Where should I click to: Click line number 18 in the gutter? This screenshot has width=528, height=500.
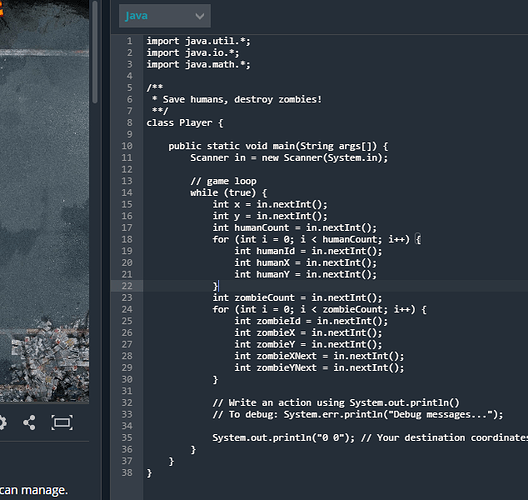tap(127, 239)
